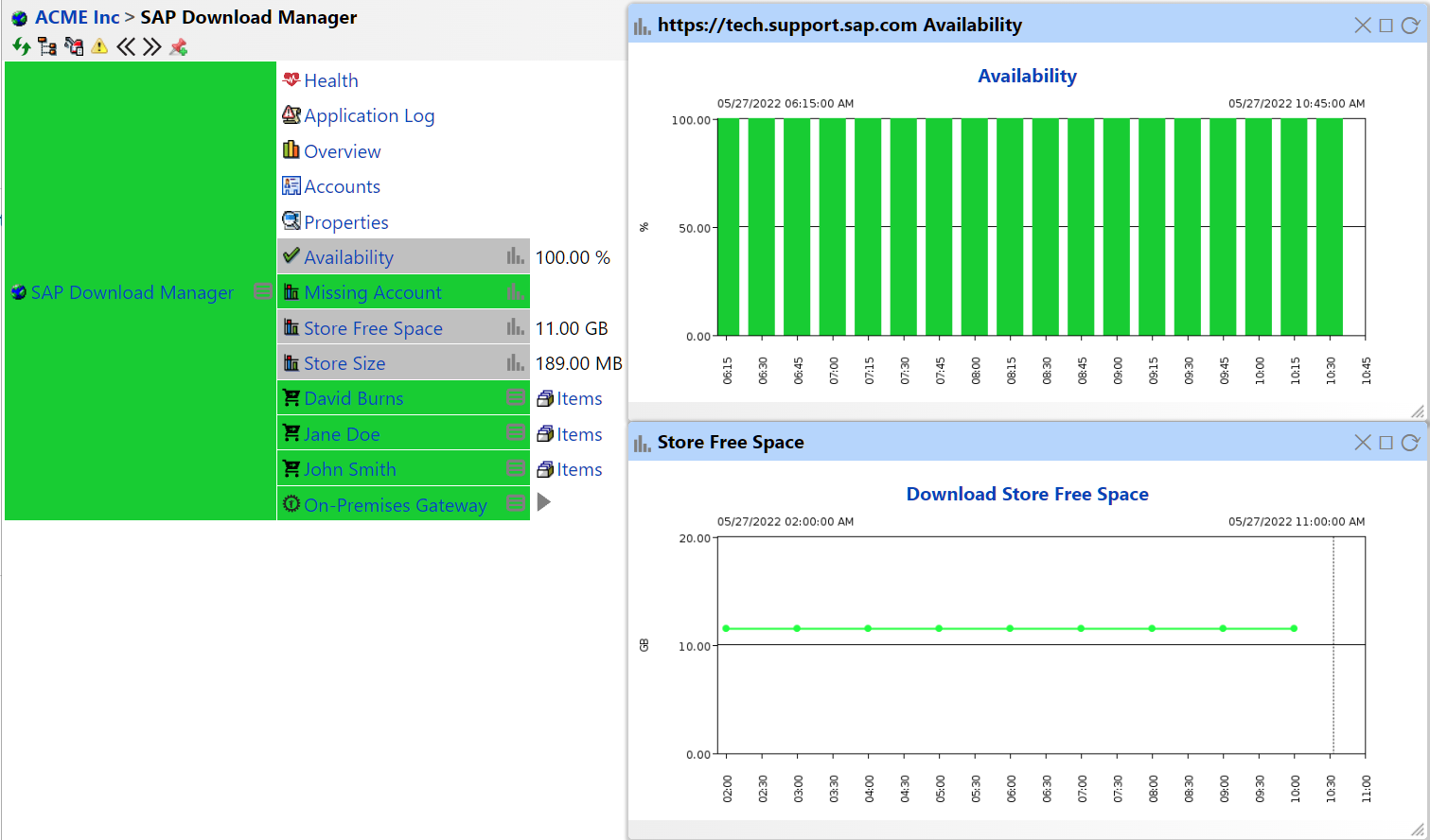Image resolution: width=1430 pixels, height=840 pixels.
Task: Click the list icon on David Burns row
Action: [x=516, y=398]
